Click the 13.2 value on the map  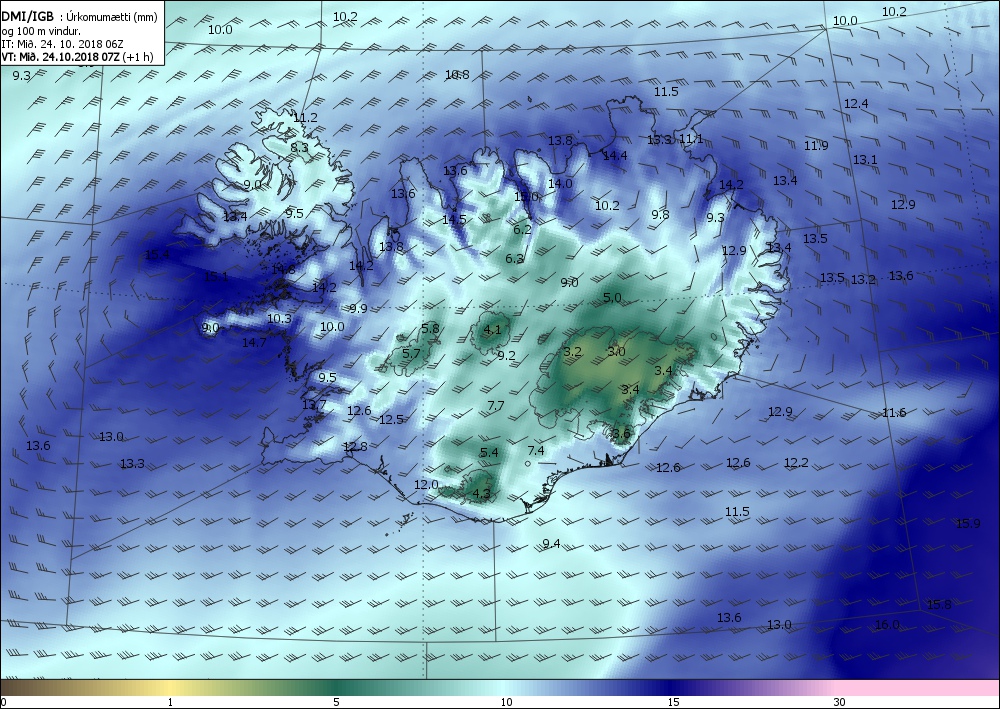[863, 279]
